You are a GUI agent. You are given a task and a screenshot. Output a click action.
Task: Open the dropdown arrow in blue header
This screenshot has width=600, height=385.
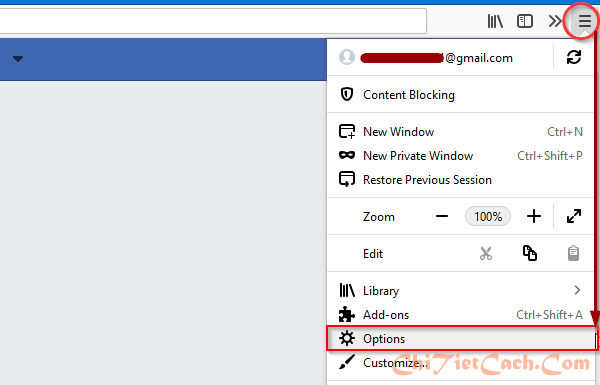[x=18, y=59]
